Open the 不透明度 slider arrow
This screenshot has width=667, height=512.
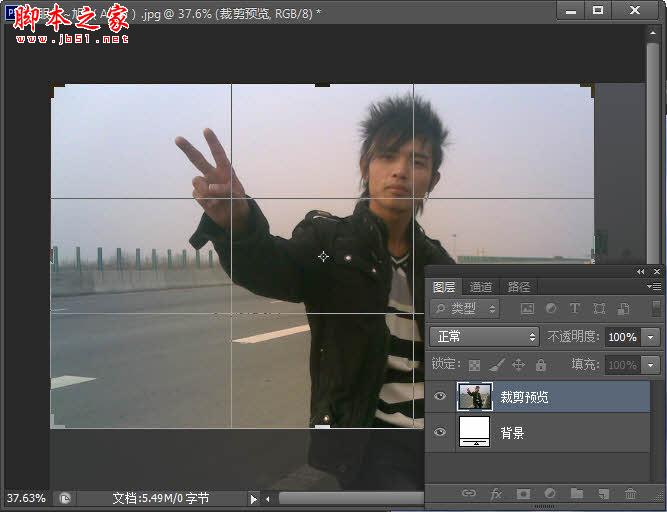click(x=650, y=337)
